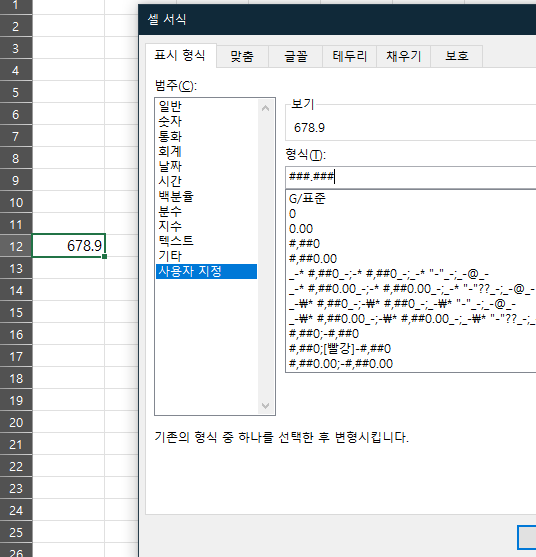Select row 20 header
Viewport: 536px width, 557px height.
click(16, 422)
